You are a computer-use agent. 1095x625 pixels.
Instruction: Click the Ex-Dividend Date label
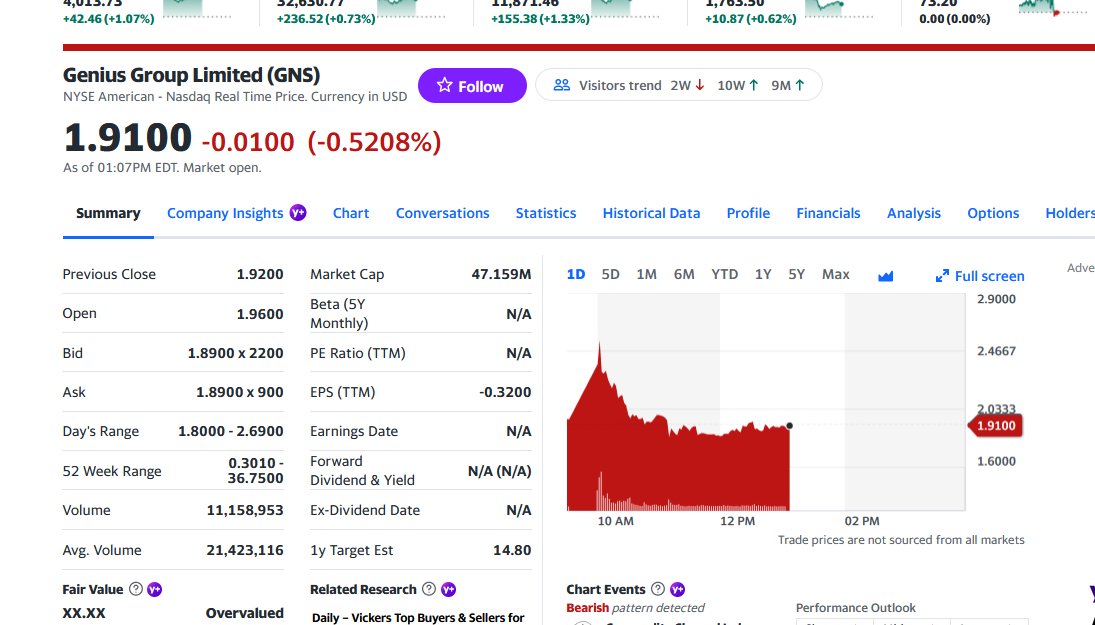click(365, 510)
